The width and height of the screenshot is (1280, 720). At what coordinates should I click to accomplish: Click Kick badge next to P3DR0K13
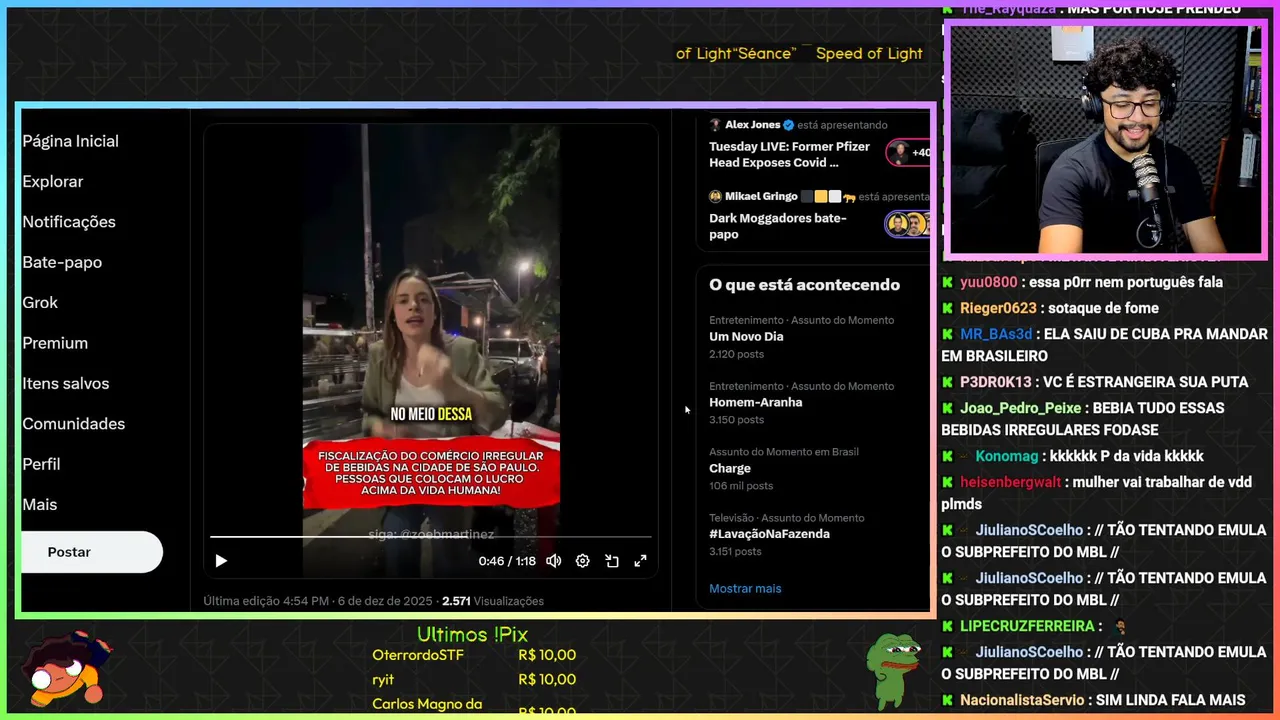tap(948, 382)
